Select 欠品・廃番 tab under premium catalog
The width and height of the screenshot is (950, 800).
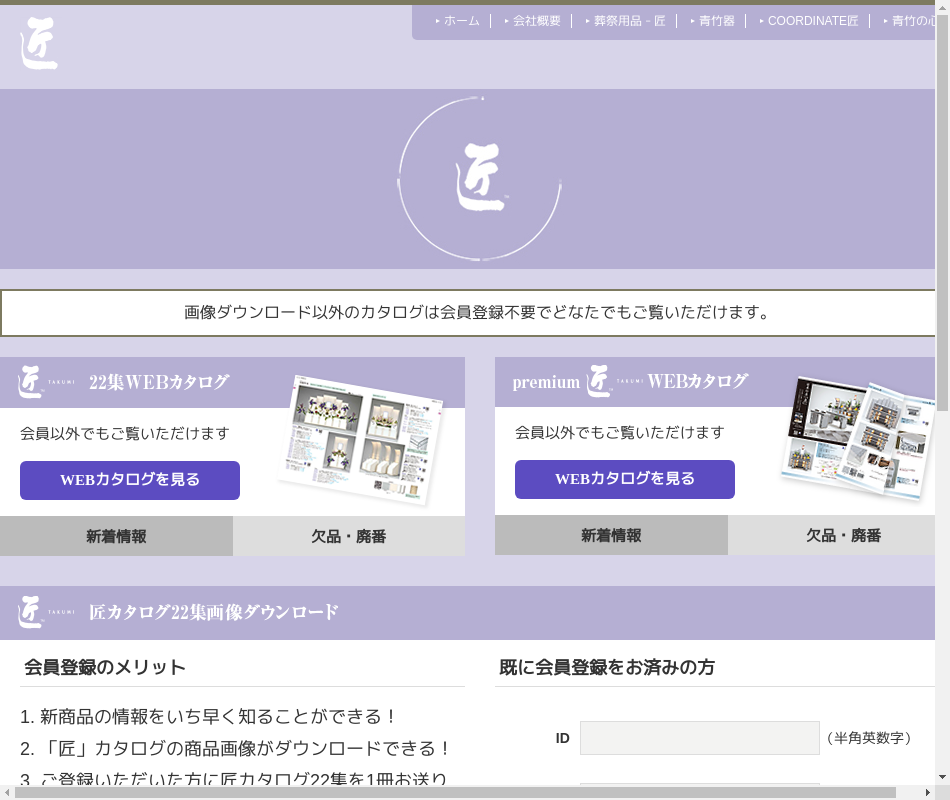tap(843, 535)
